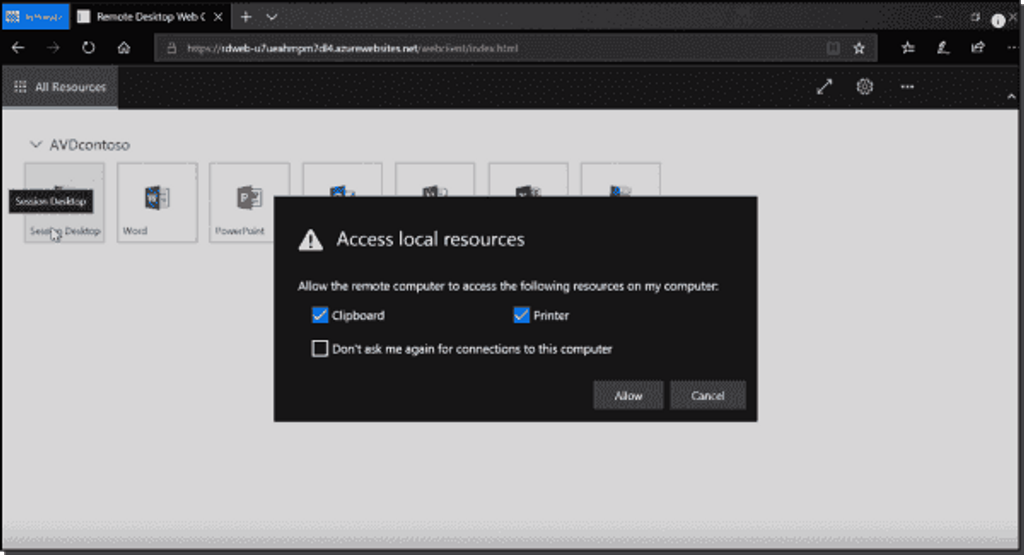Image resolution: width=1024 pixels, height=555 pixels.
Task: Uncheck the Printer checkbox
Action: coord(521,316)
